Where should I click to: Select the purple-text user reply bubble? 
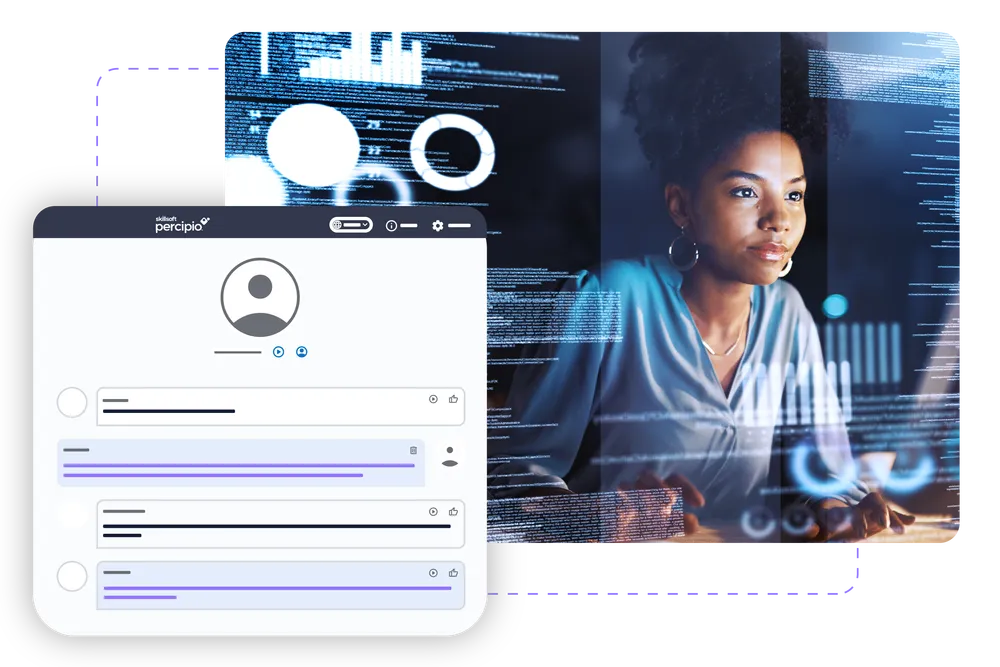240,463
